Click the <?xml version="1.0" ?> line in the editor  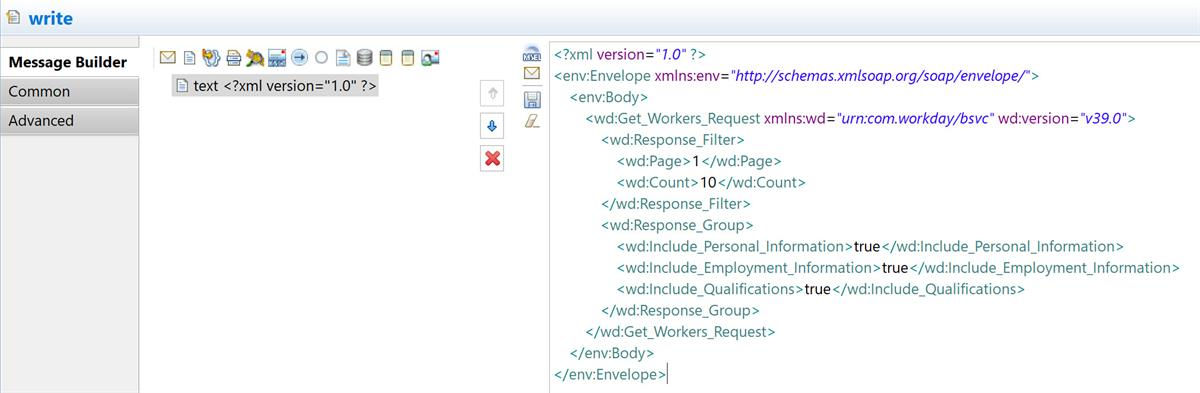click(x=631, y=54)
